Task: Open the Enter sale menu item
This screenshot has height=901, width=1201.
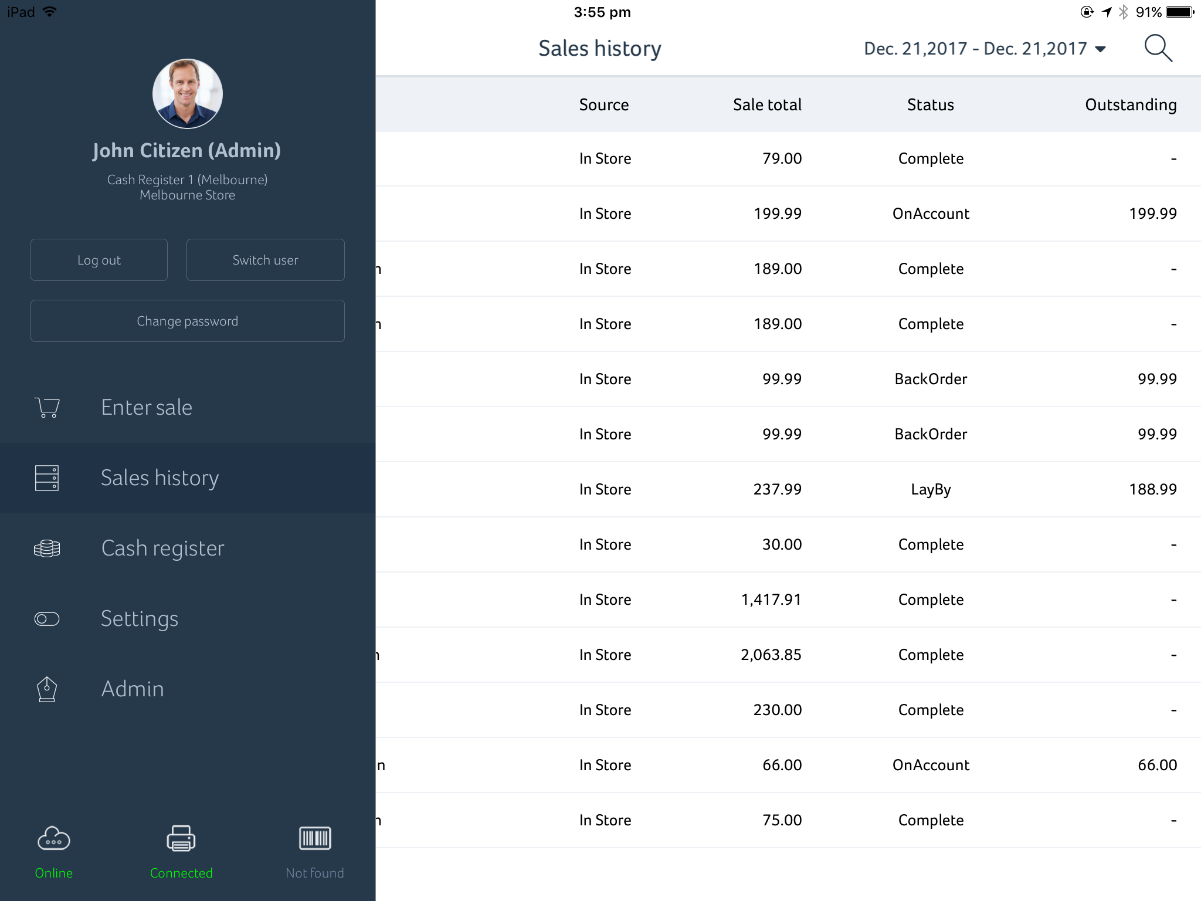Action: click(188, 407)
